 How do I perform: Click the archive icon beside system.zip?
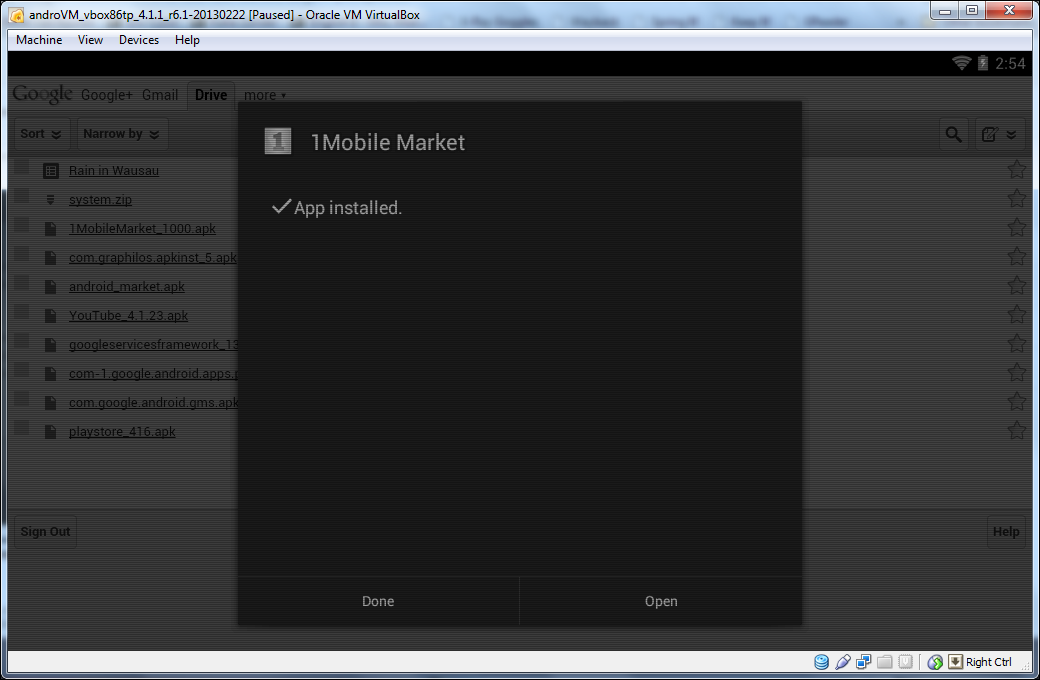50,200
